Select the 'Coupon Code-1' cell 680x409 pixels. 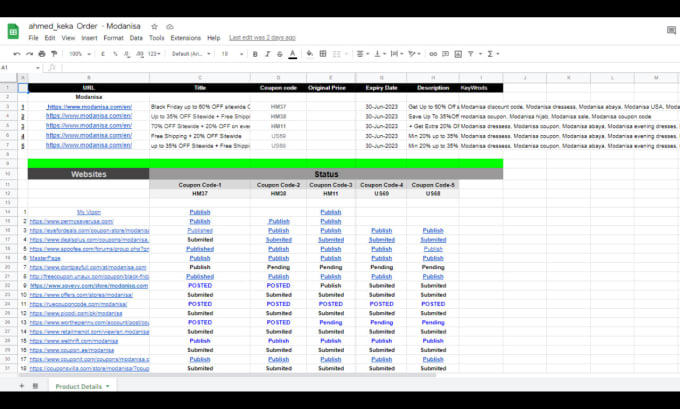(x=200, y=185)
